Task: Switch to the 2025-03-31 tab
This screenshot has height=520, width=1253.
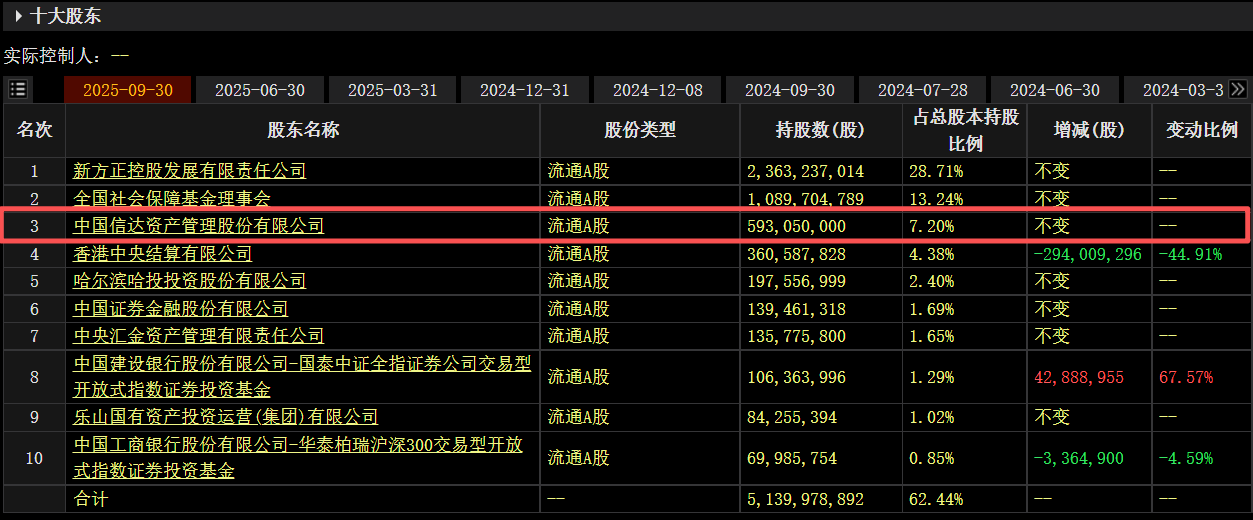Action: pyautogui.click(x=393, y=90)
